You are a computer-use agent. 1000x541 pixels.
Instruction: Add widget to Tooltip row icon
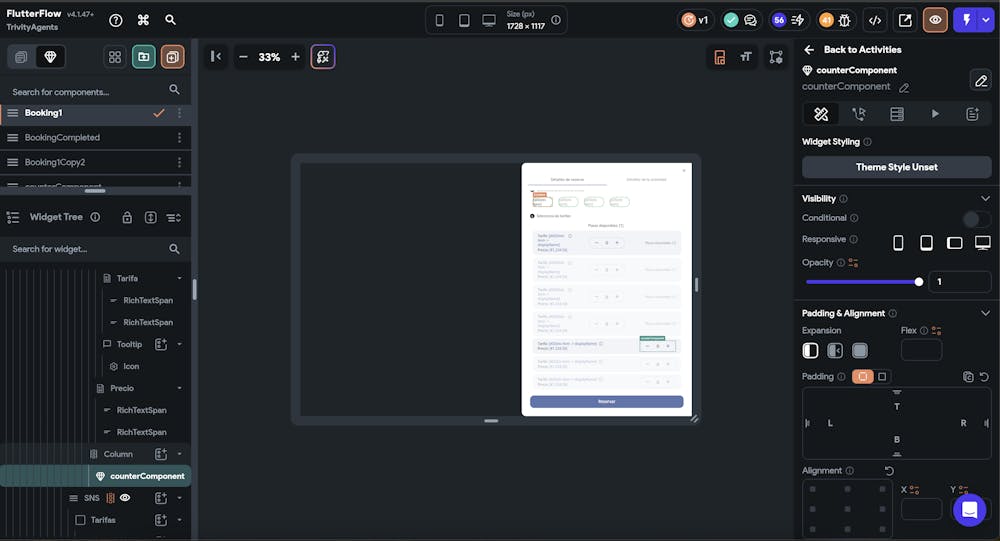pyautogui.click(x=161, y=345)
